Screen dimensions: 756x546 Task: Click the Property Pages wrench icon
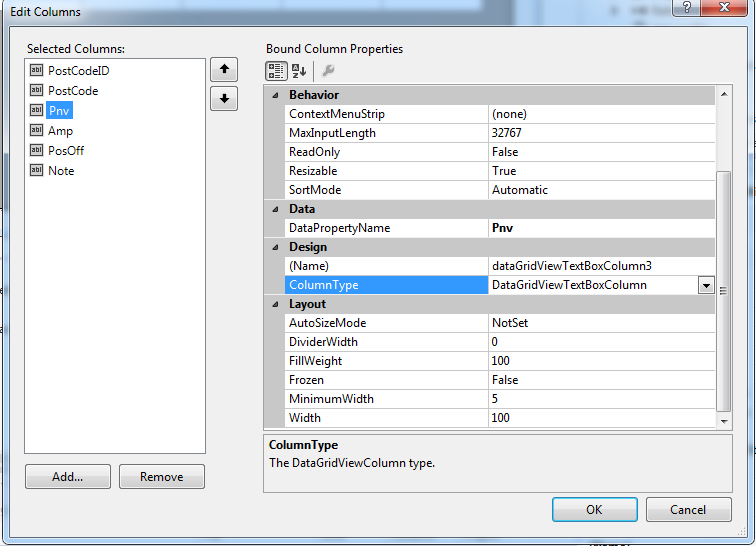[x=328, y=71]
